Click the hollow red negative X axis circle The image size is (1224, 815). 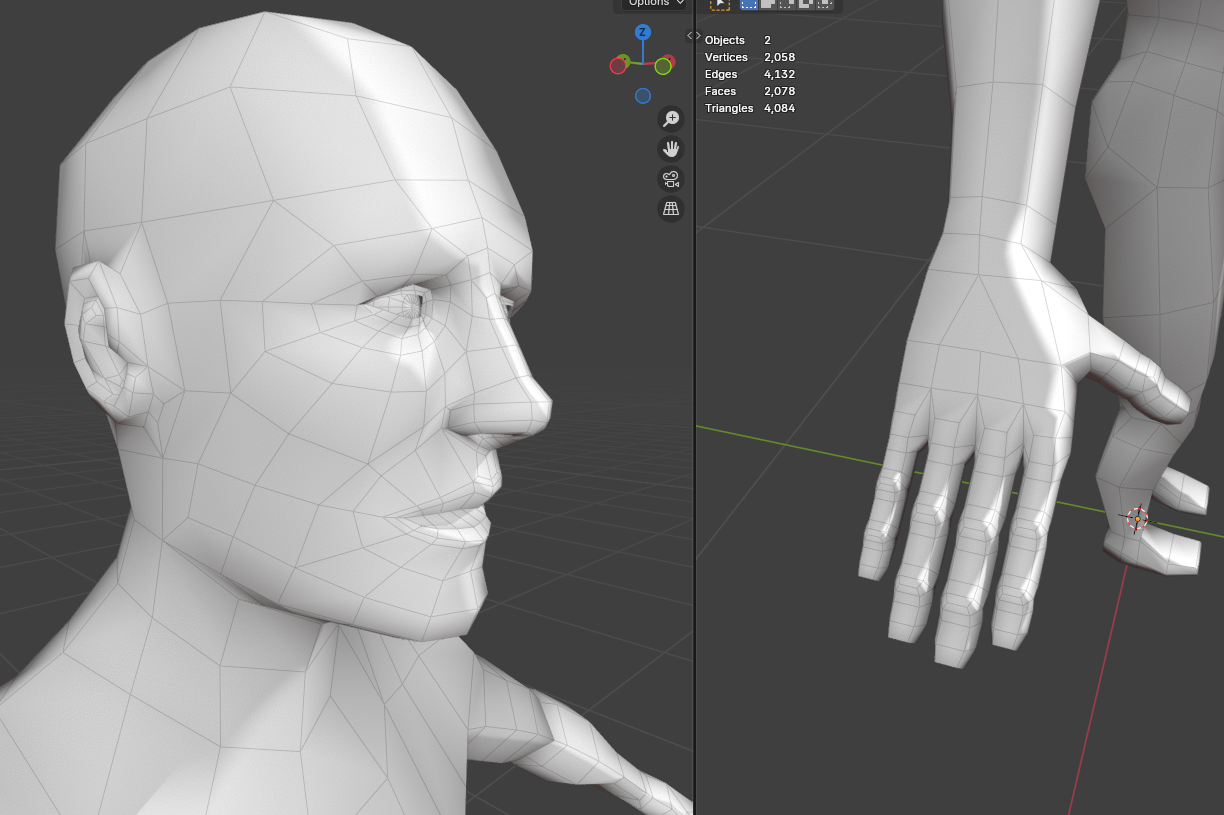point(618,66)
